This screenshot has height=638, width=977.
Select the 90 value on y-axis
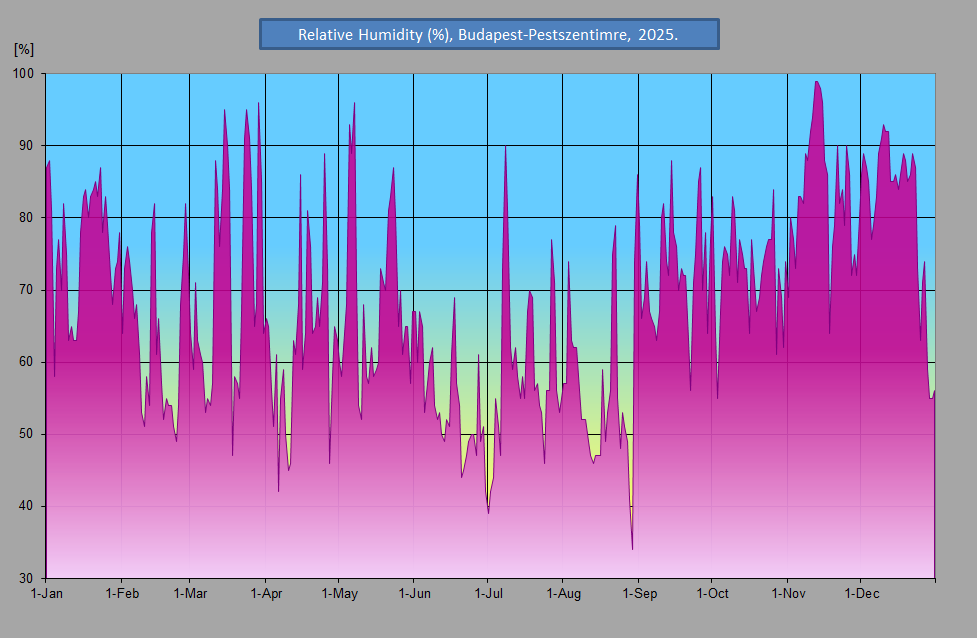(x=26, y=145)
